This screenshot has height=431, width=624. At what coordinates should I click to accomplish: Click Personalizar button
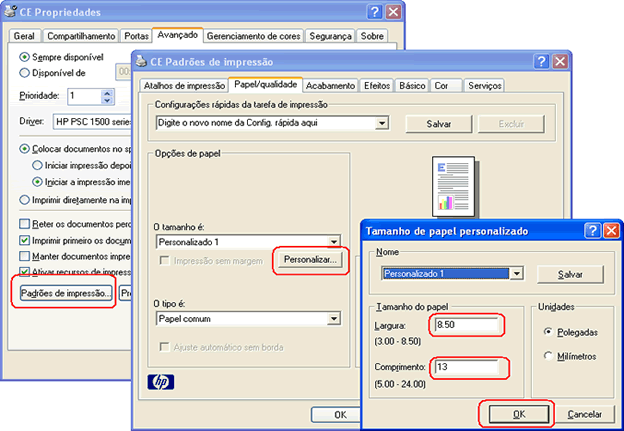coord(310,260)
